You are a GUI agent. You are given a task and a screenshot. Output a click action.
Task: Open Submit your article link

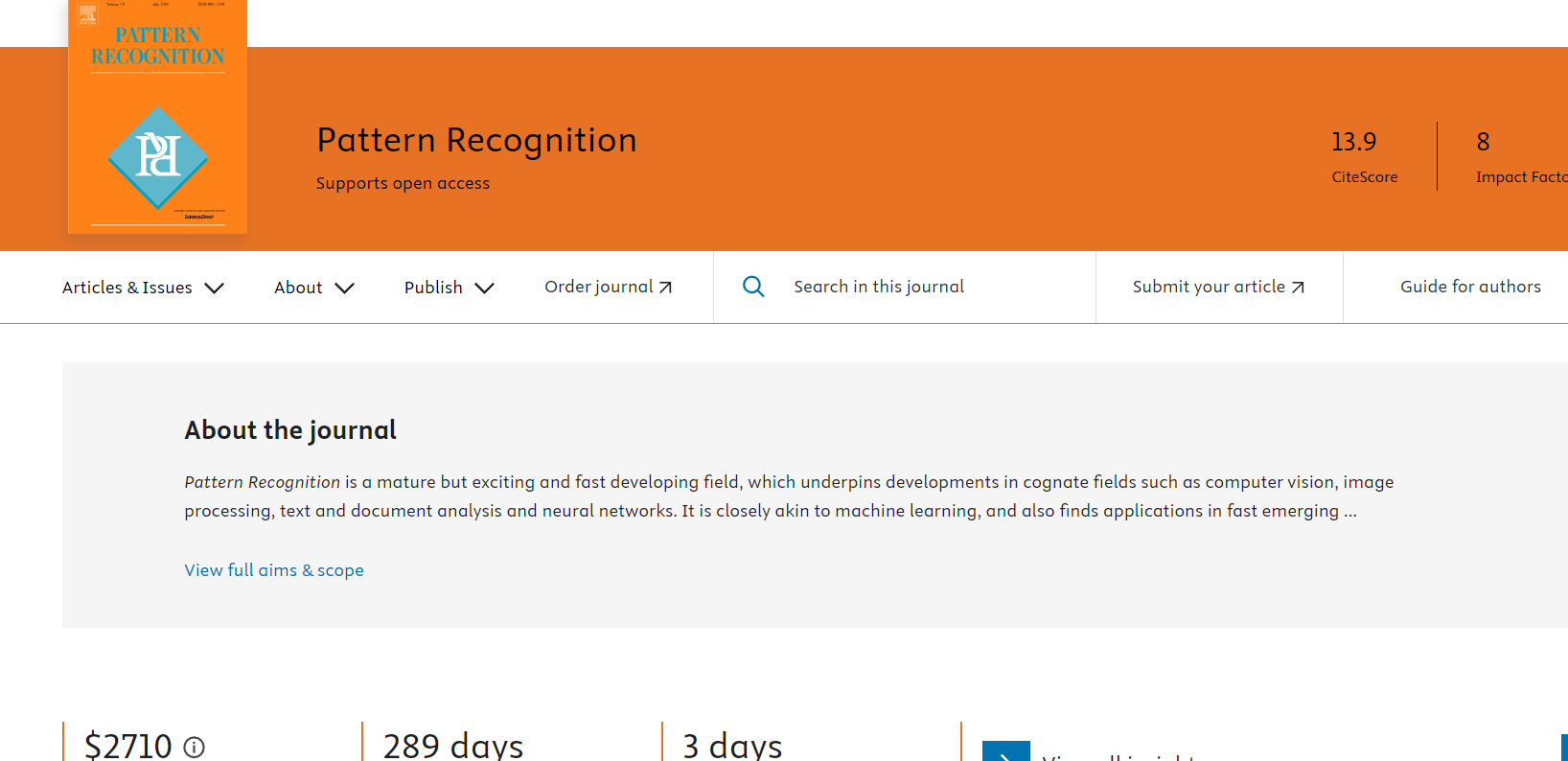[x=1218, y=287]
